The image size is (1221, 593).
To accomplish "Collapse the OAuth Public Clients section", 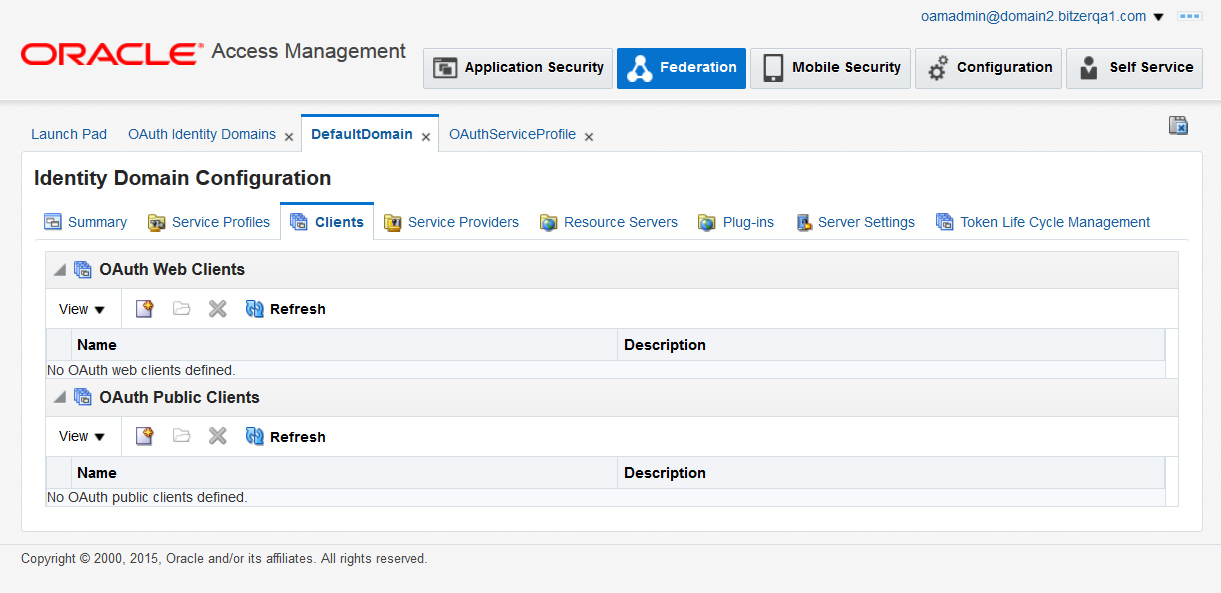I will coord(60,398).
